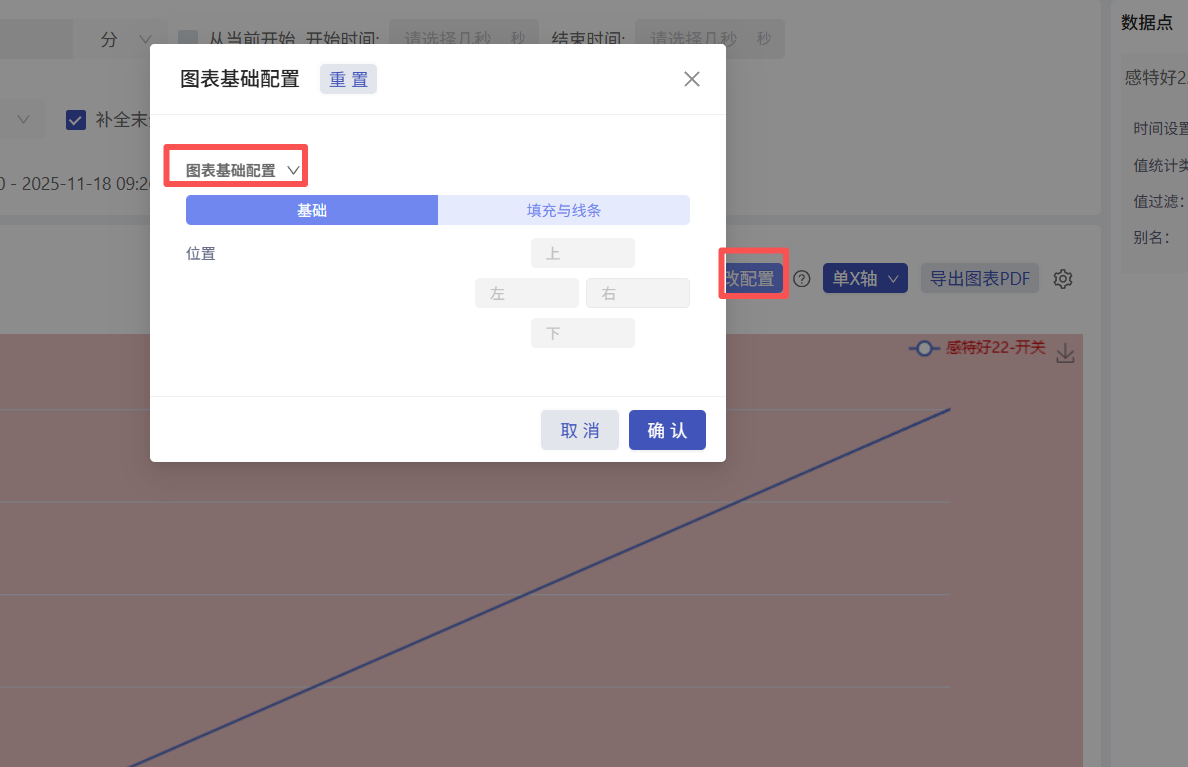This screenshot has width=1188, height=767.
Task: Focus the 左 position input field
Action: pos(527,293)
